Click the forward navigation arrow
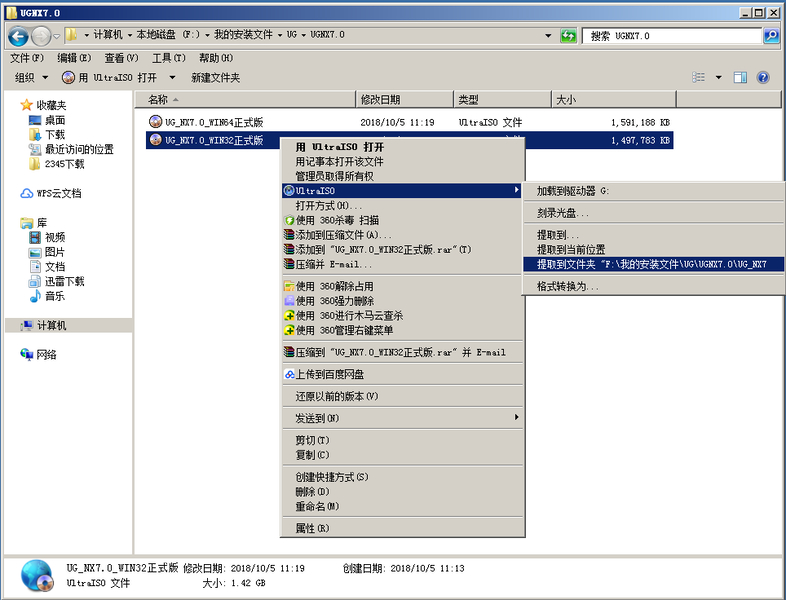Viewport: 786px width, 600px height. click(x=41, y=36)
